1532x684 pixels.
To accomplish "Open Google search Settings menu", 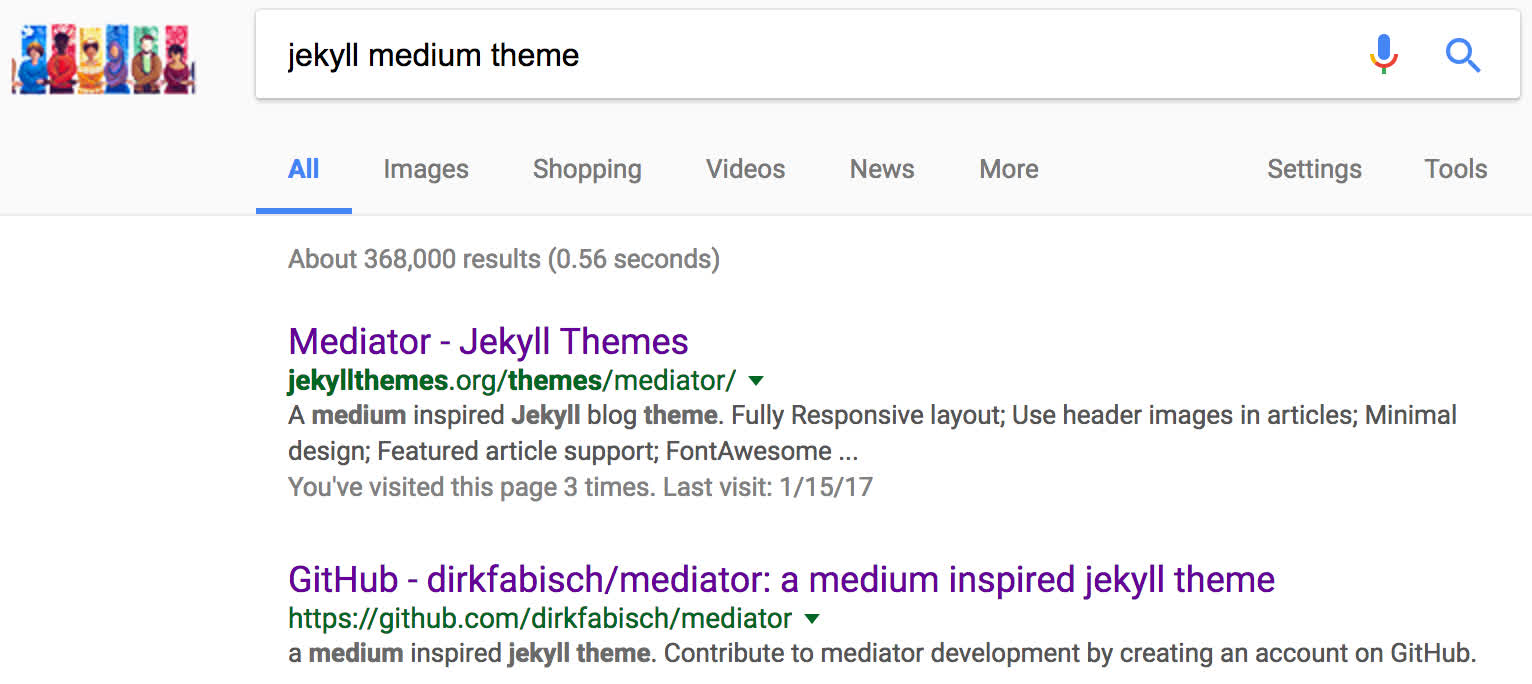I will pyautogui.click(x=1313, y=169).
